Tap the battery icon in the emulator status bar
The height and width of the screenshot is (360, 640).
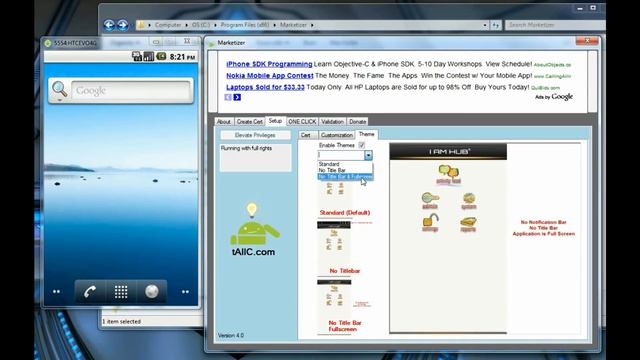tap(161, 56)
